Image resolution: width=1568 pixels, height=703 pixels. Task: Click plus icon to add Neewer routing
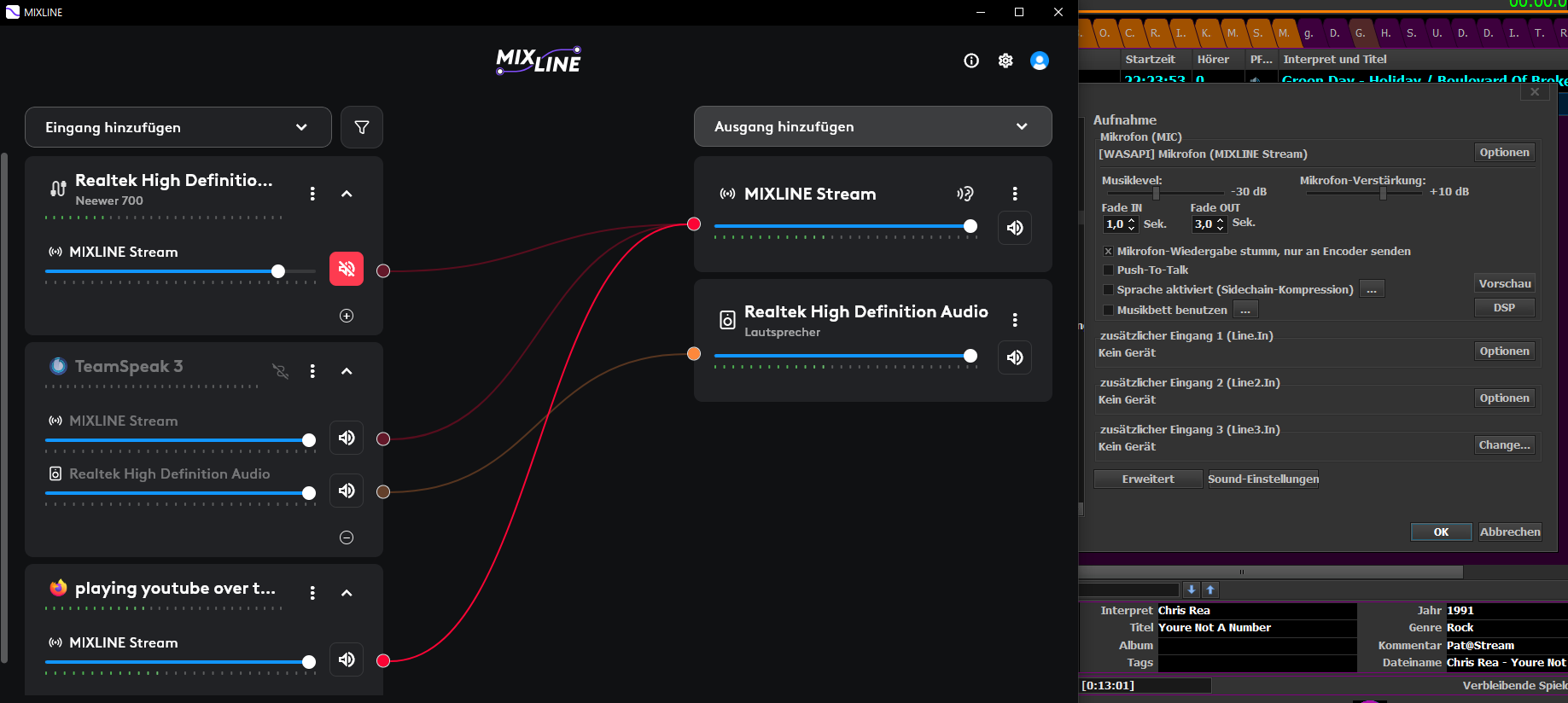[347, 316]
